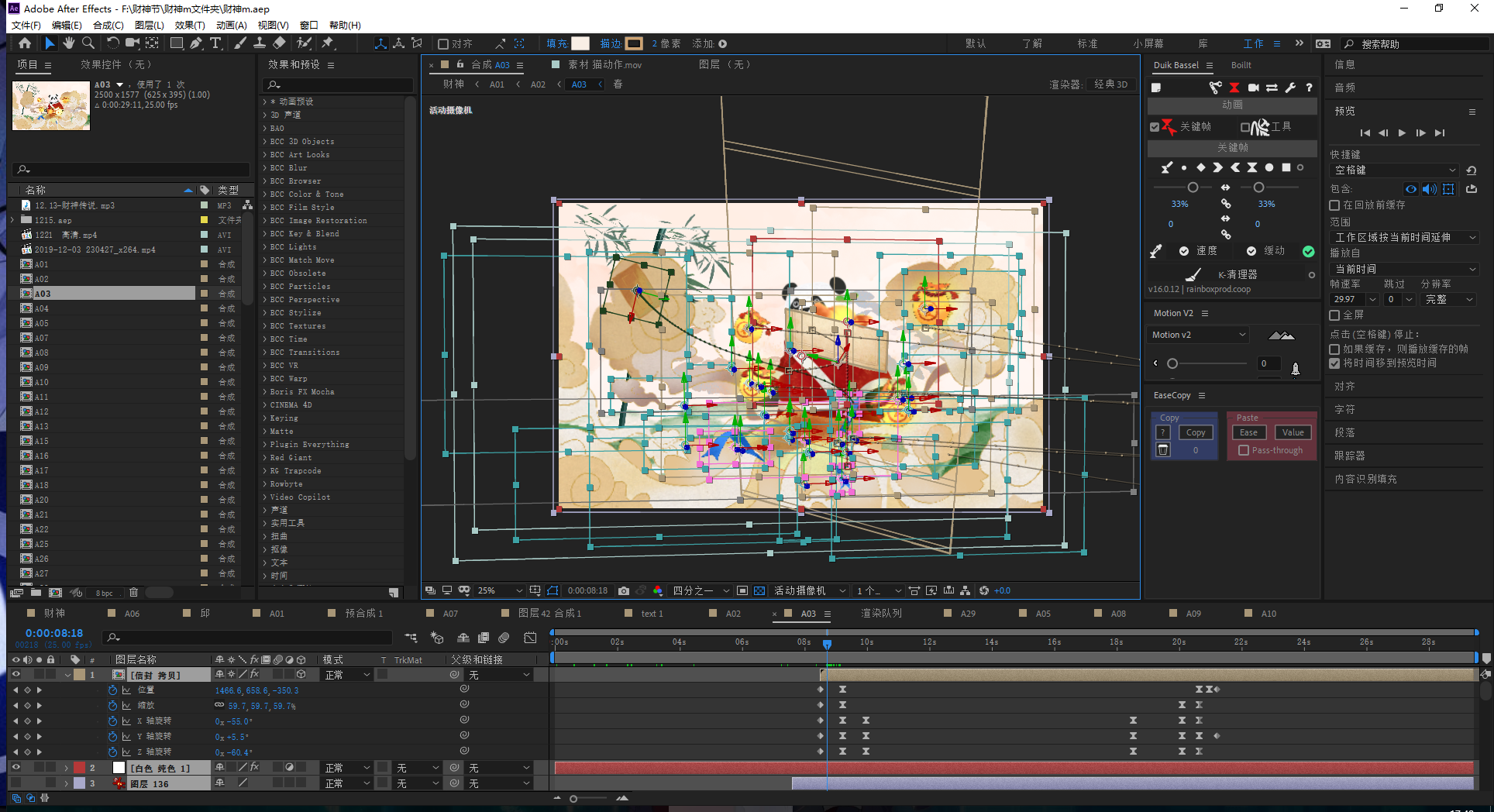Select the Rotation tool
1494x812 pixels.
[x=113, y=43]
